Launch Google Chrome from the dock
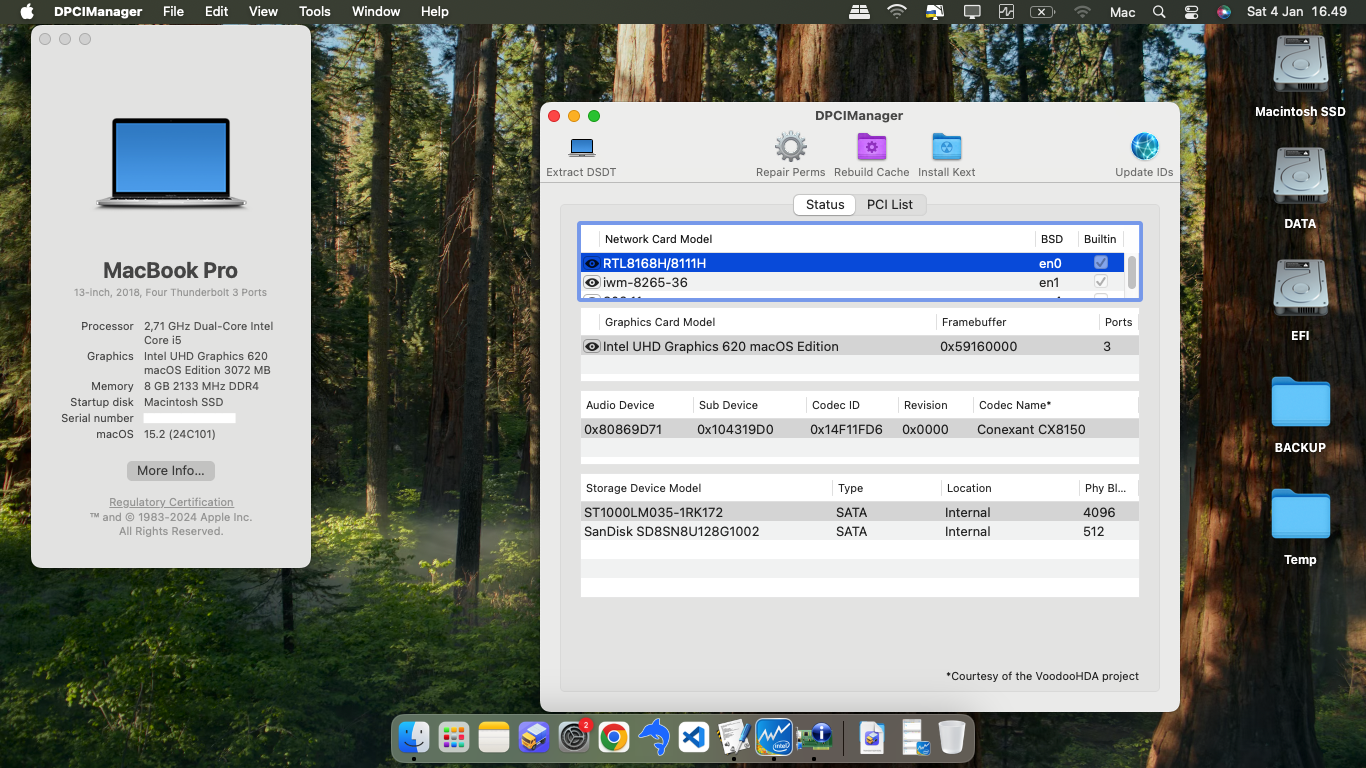This screenshot has width=1366, height=768. pyautogui.click(x=614, y=738)
